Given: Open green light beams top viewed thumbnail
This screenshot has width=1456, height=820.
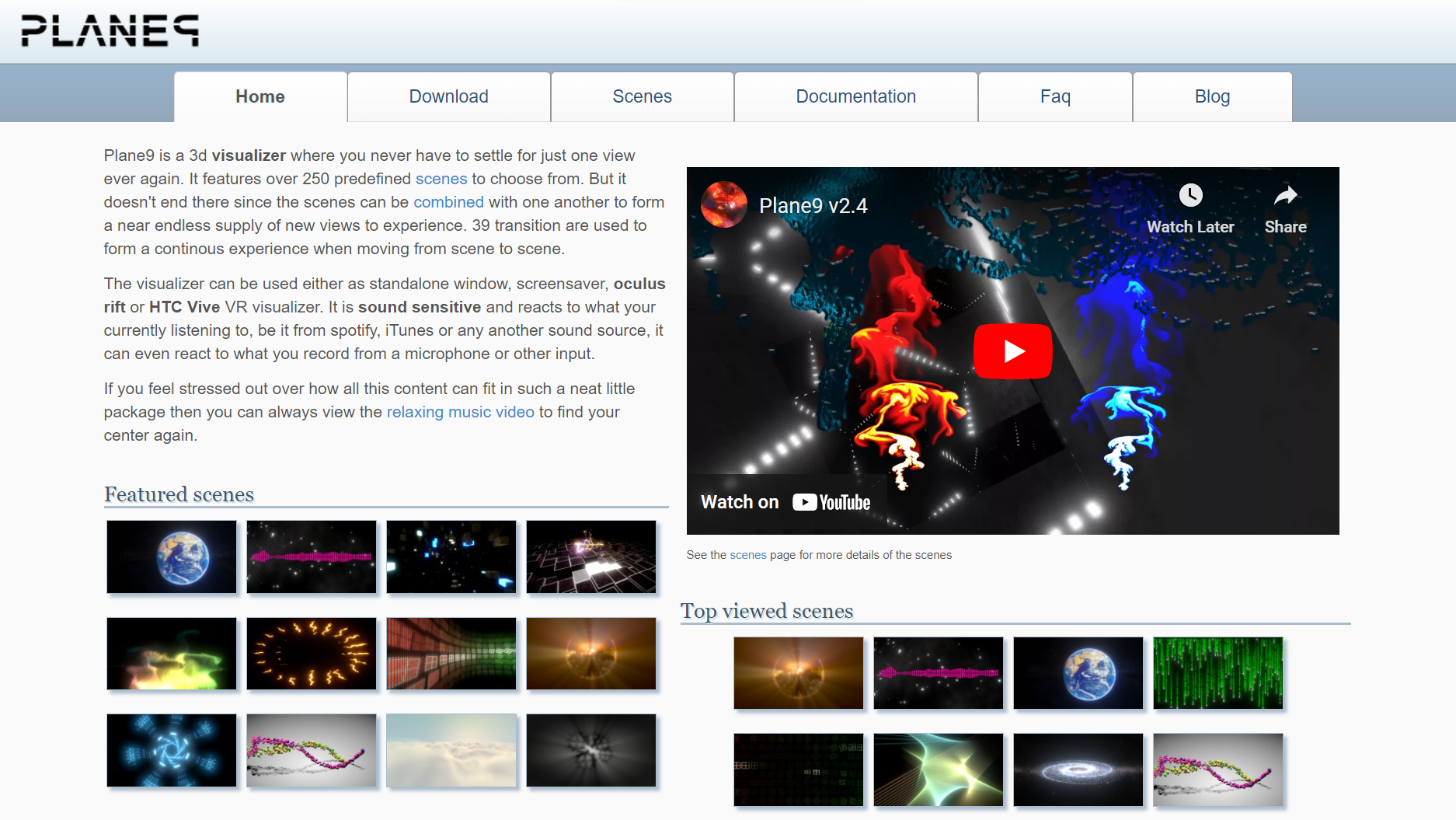Looking at the screenshot, I should 939,769.
